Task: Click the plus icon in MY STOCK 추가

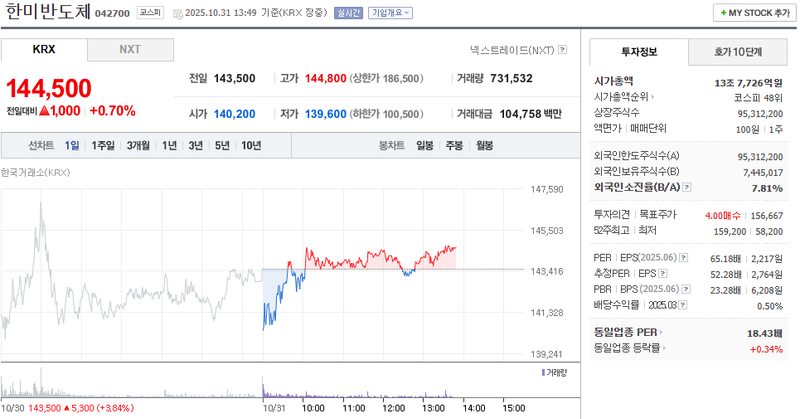Action: [723, 13]
